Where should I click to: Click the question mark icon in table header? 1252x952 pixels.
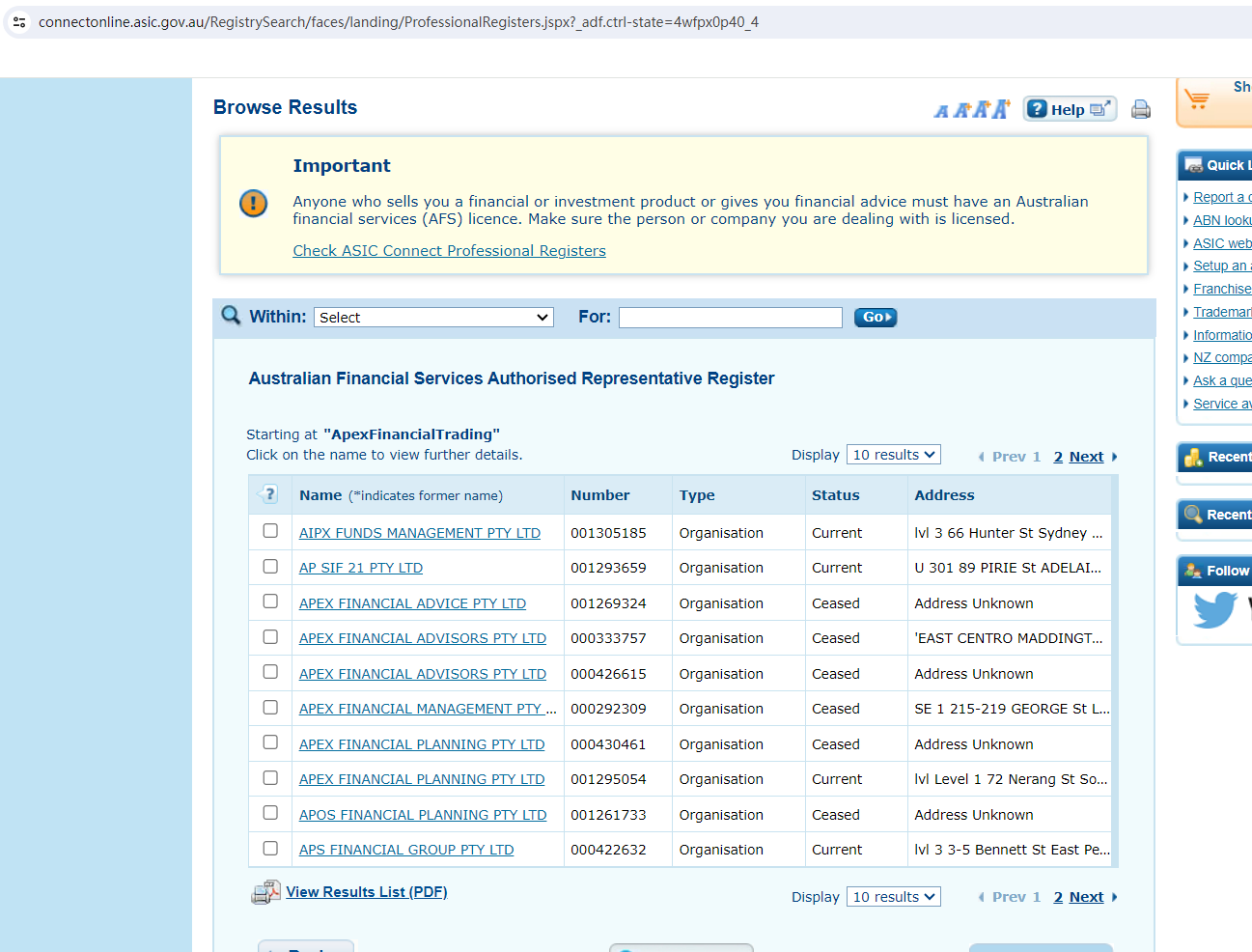(x=269, y=494)
